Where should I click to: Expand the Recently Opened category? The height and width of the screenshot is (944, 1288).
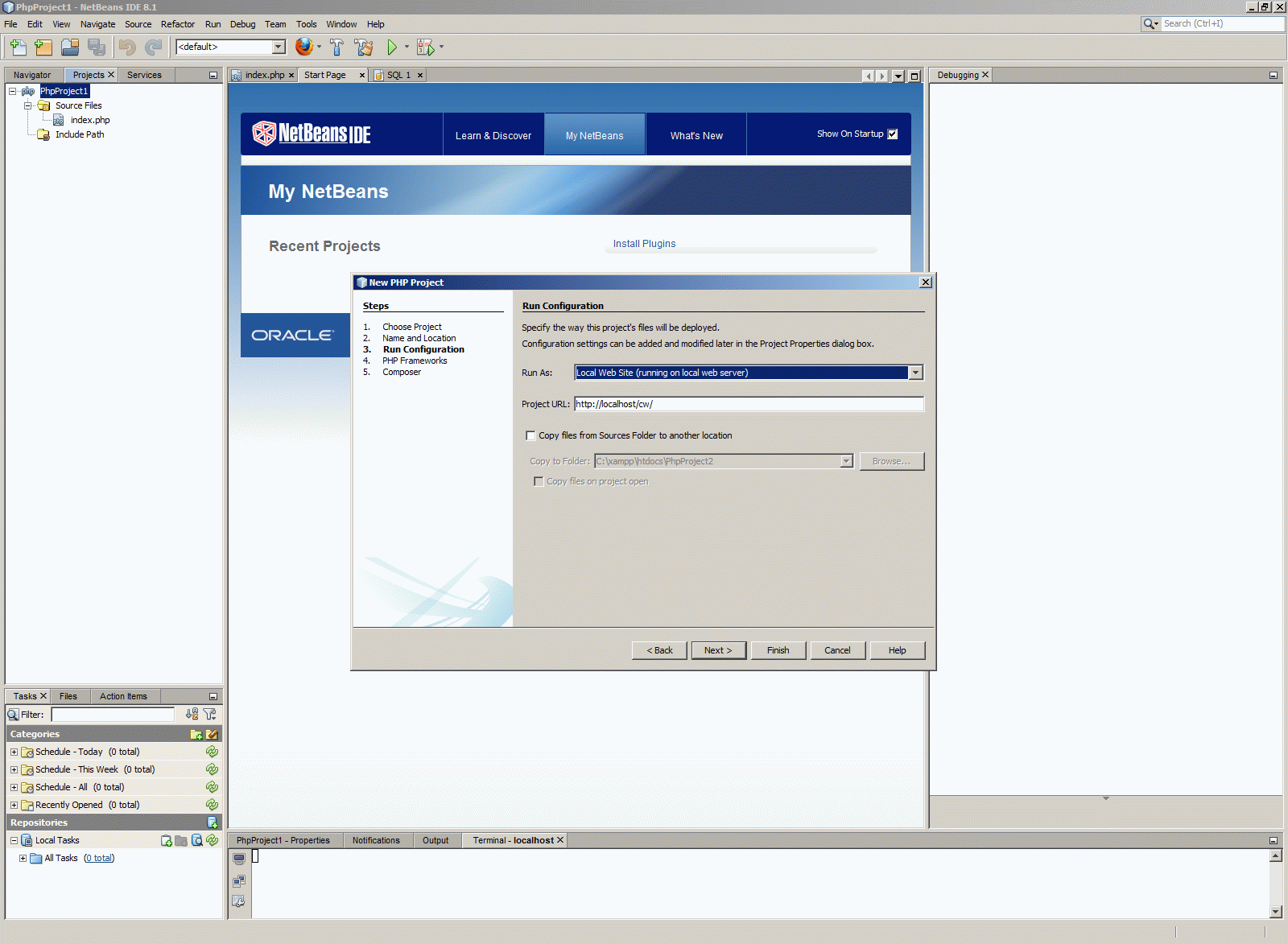coord(14,805)
